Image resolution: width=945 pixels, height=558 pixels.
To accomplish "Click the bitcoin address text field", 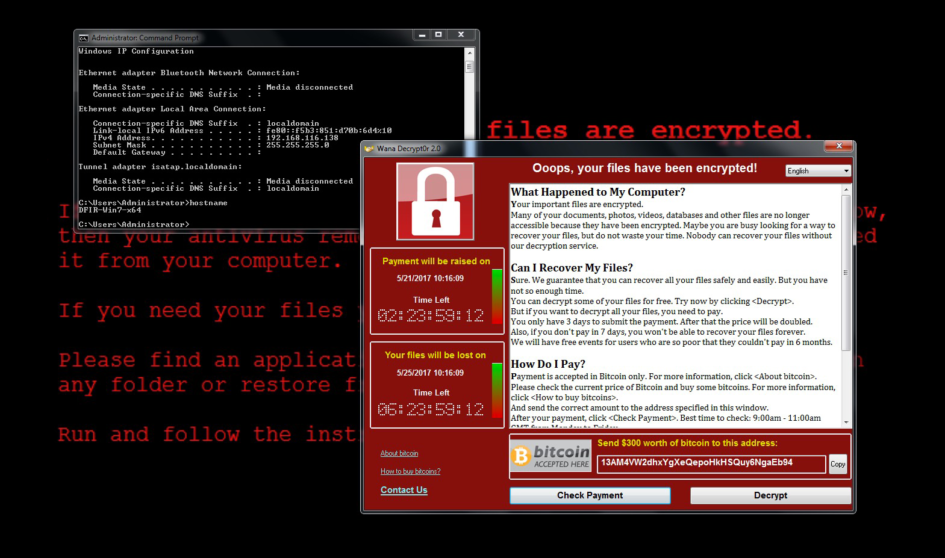I will pyautogui.click(x=711, y=463).
